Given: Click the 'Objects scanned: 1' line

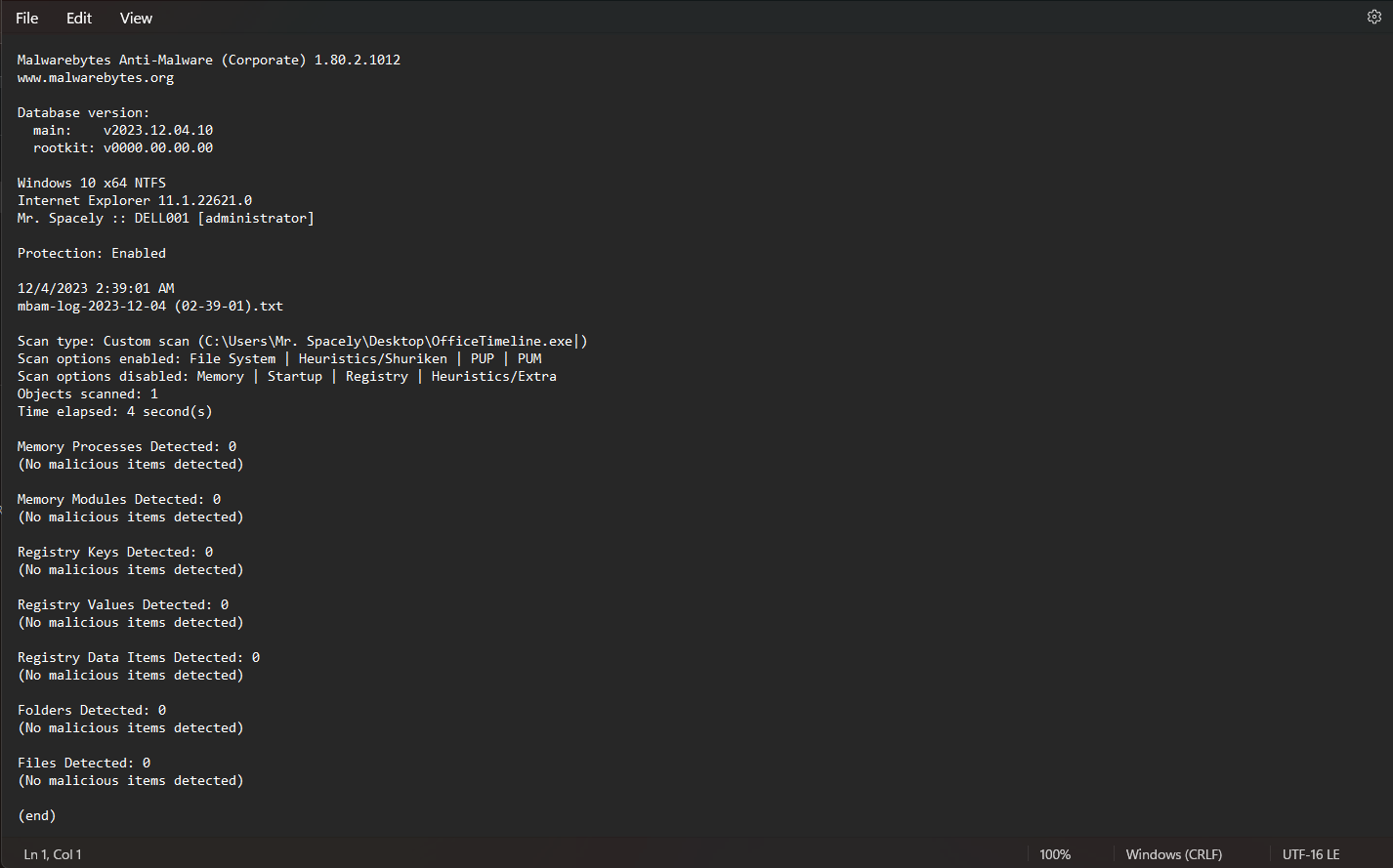Looking at the screenshot, I should click(x=88, y=394).
